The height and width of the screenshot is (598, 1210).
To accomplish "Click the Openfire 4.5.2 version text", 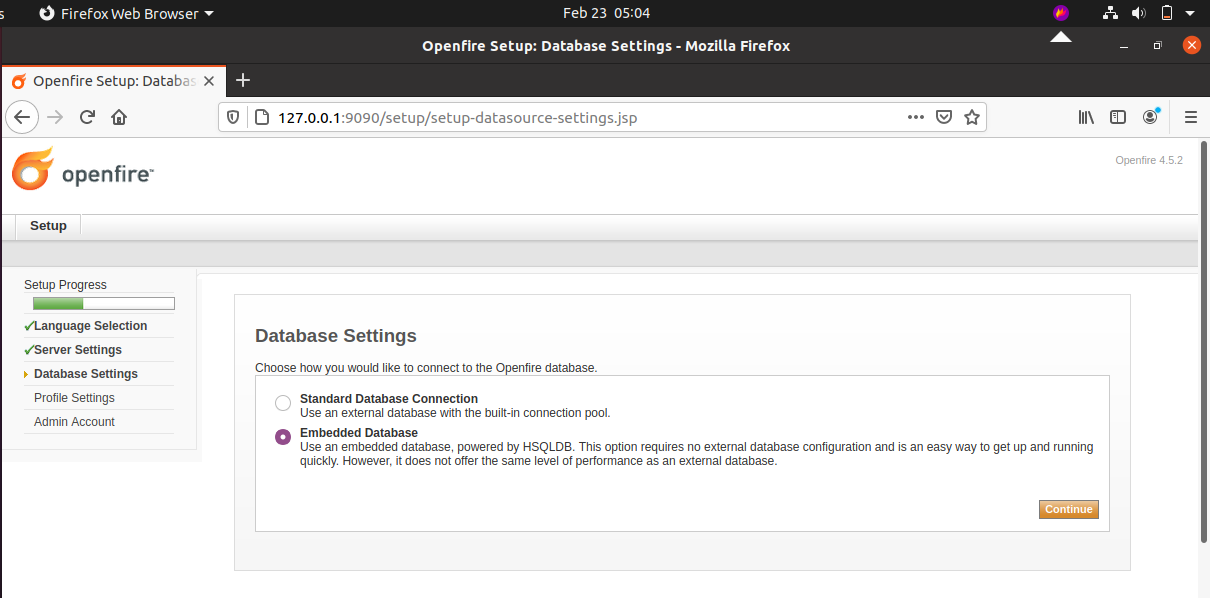I will [1149, 160].
